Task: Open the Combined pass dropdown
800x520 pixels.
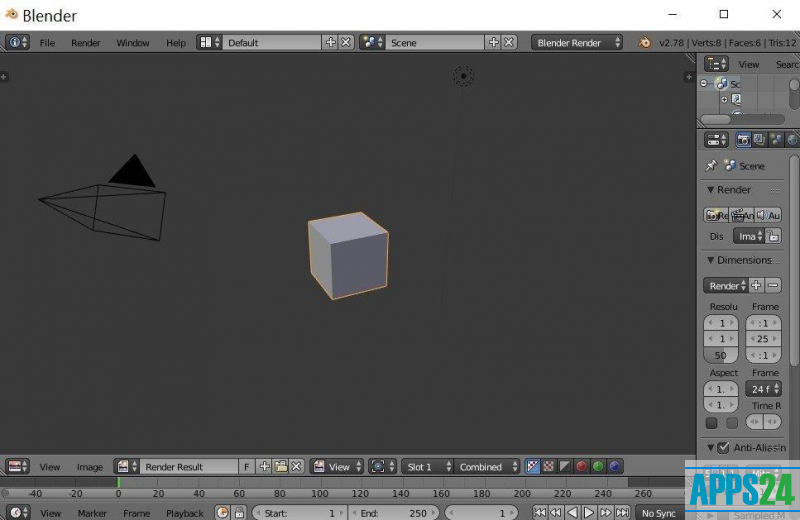Action: (x=487, y=466)
